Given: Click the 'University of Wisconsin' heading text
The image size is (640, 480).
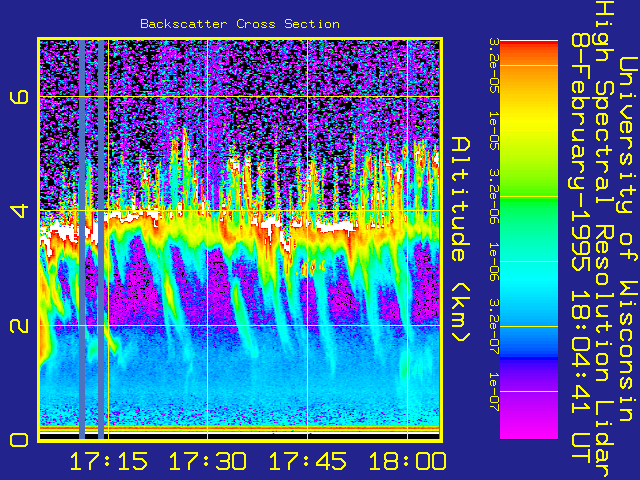Looking at the screenshot, I should (x=628, y=239).
